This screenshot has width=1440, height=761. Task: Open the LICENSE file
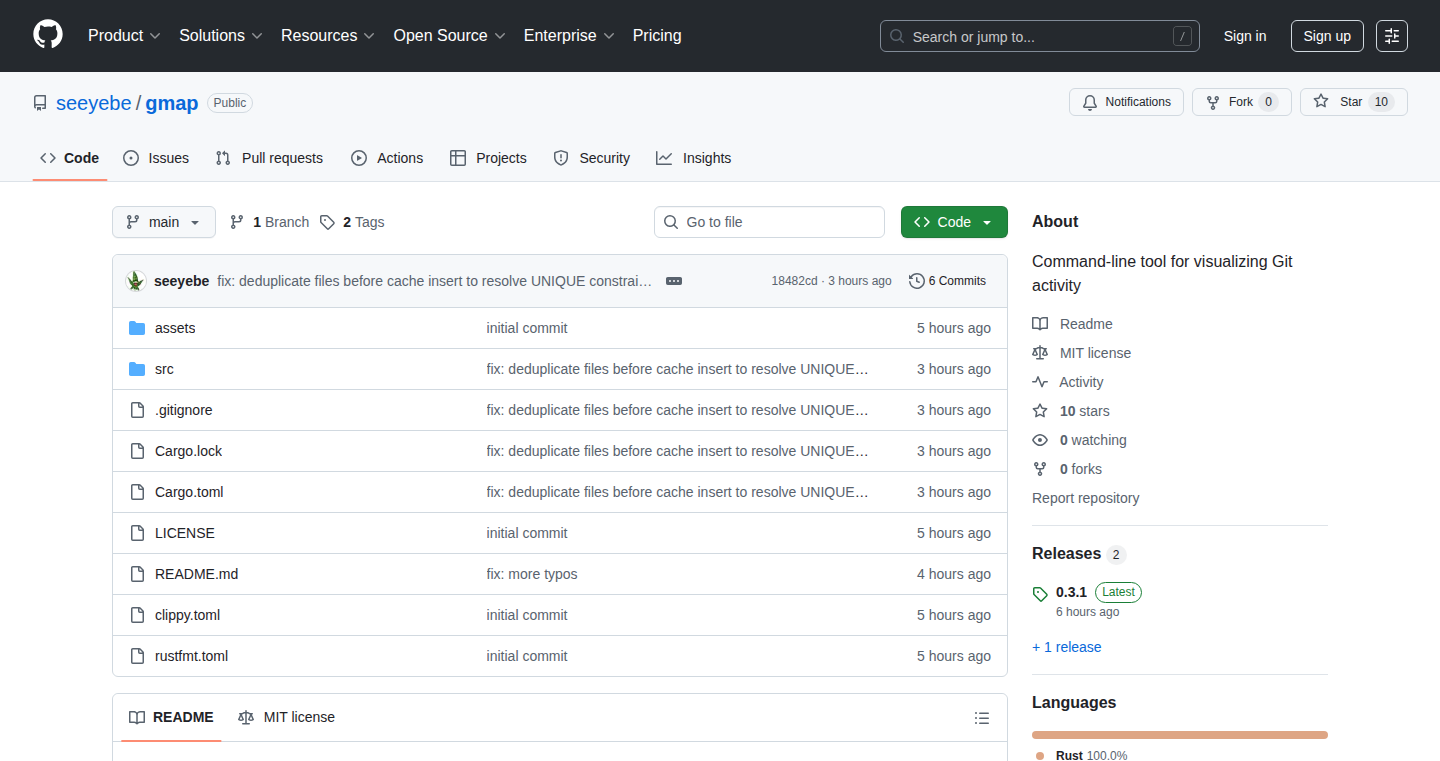[x=185, y=533]
